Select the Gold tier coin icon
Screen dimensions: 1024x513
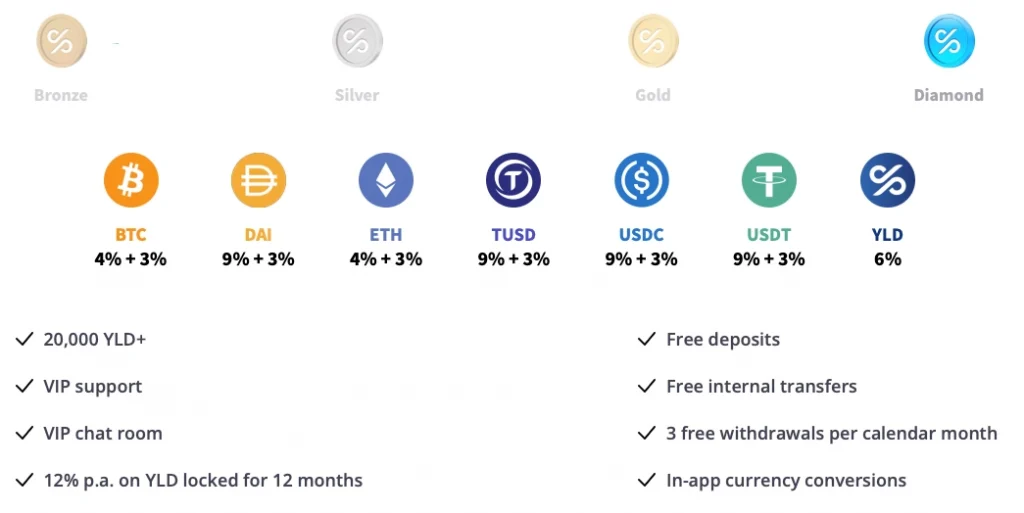click(x=653, y=41)
